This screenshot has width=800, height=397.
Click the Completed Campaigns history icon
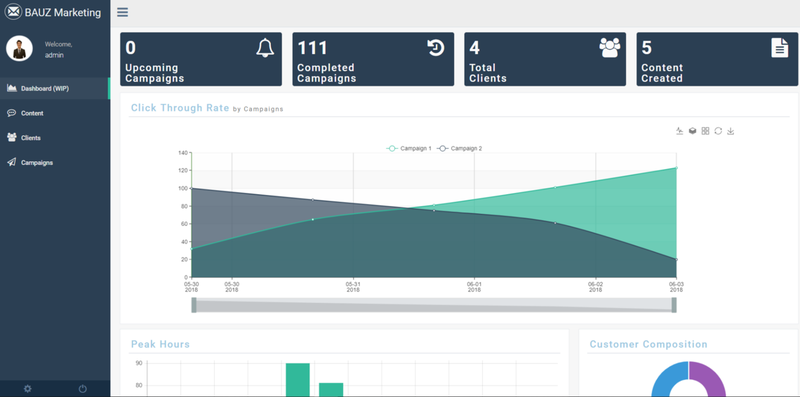click(x=436, y=47)
